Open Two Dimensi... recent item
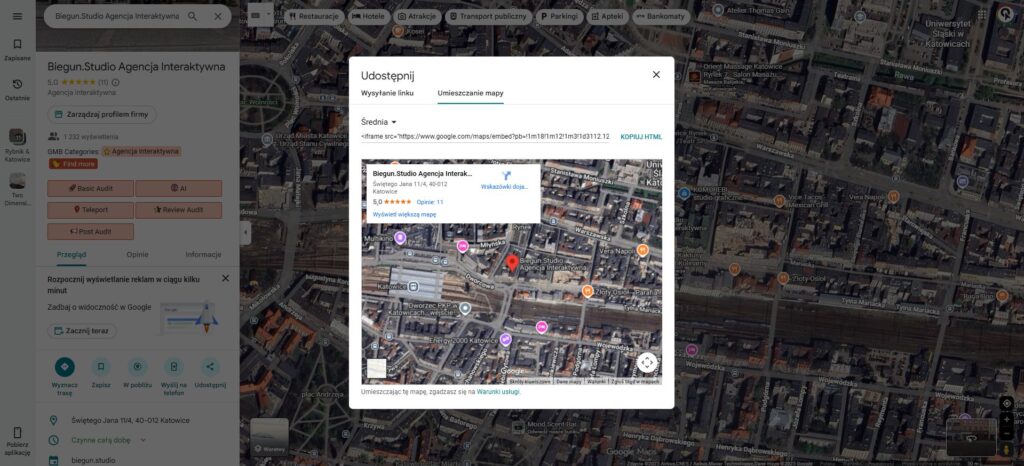Viewport: 1024px width, 466px height. (18, 189)
